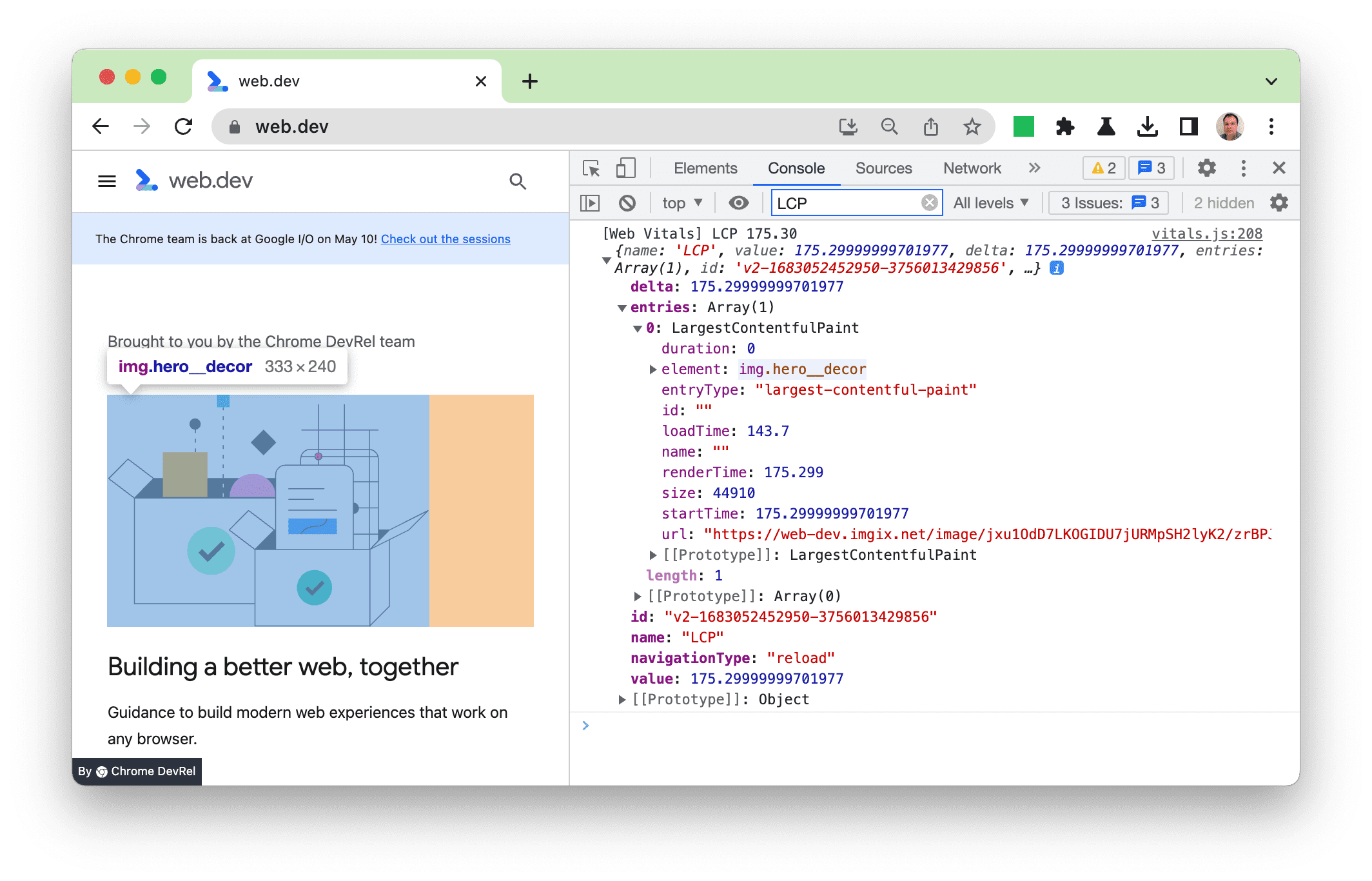This screenshot has width=1372, height=881.
Task: Click the LCP filter input field
Action: pos(850,203)
